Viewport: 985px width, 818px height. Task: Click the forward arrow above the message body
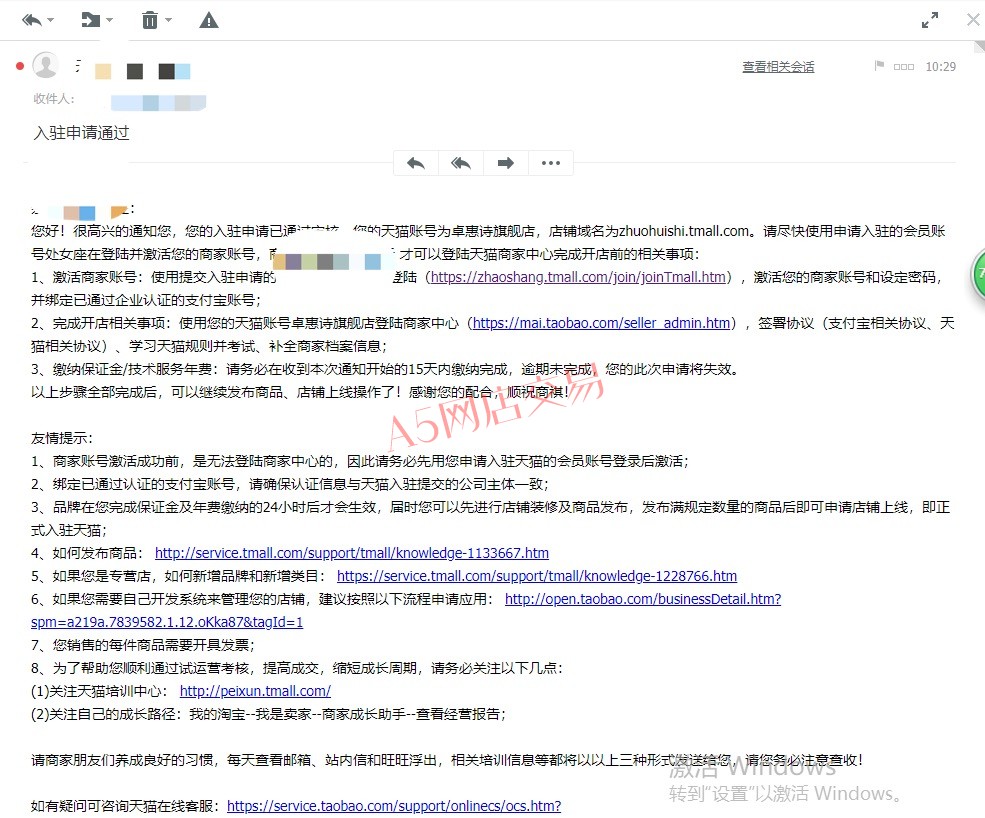point(506,163)
